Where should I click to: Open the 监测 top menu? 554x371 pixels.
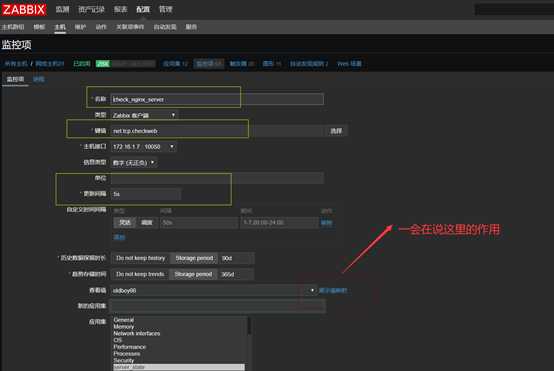62,9
